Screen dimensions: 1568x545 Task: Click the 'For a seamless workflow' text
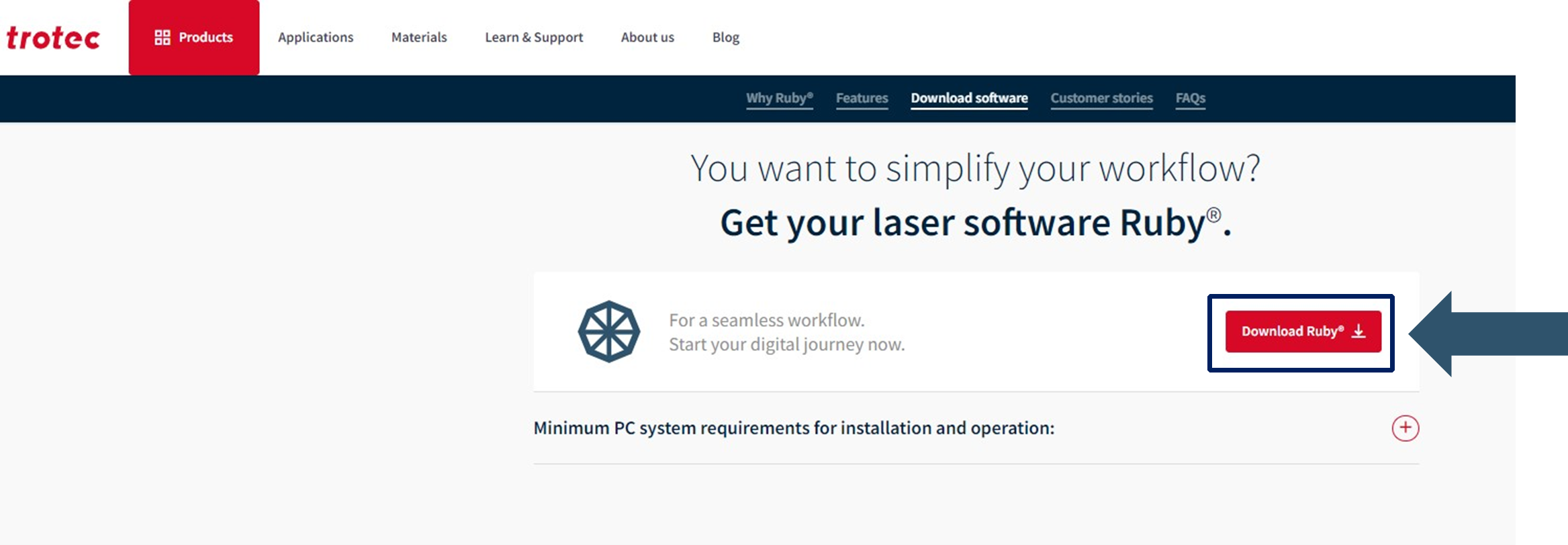tap(766, 320)
